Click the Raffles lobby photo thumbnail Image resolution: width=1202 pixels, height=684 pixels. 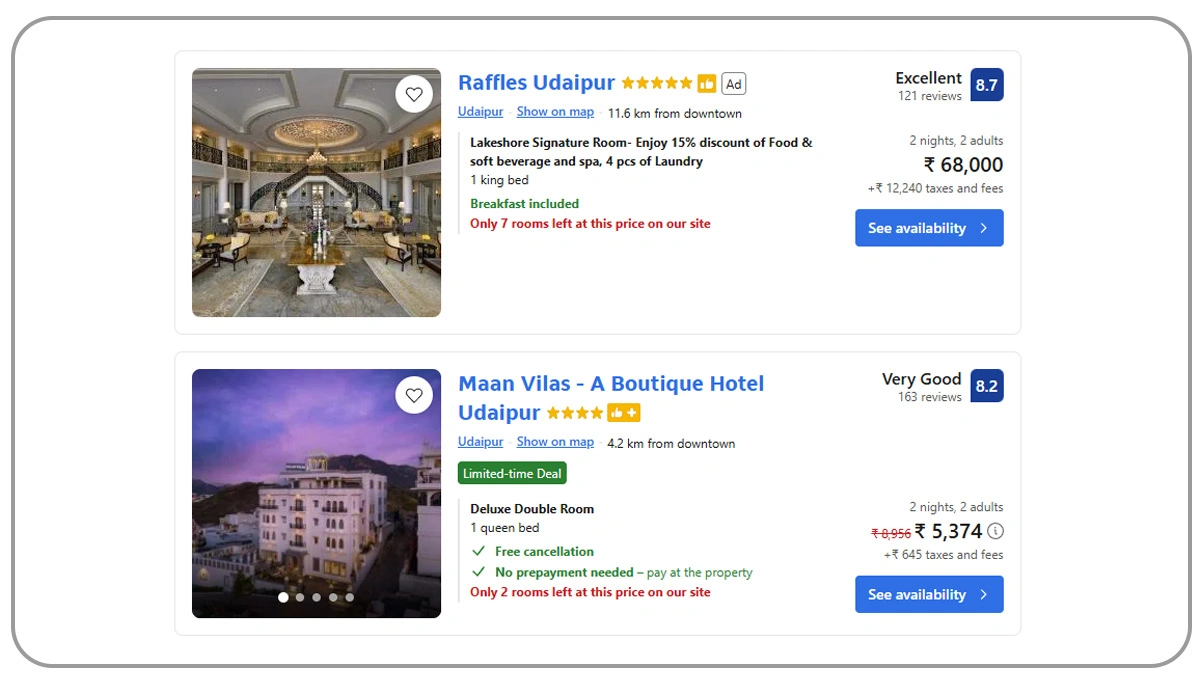tap(316, 192)
